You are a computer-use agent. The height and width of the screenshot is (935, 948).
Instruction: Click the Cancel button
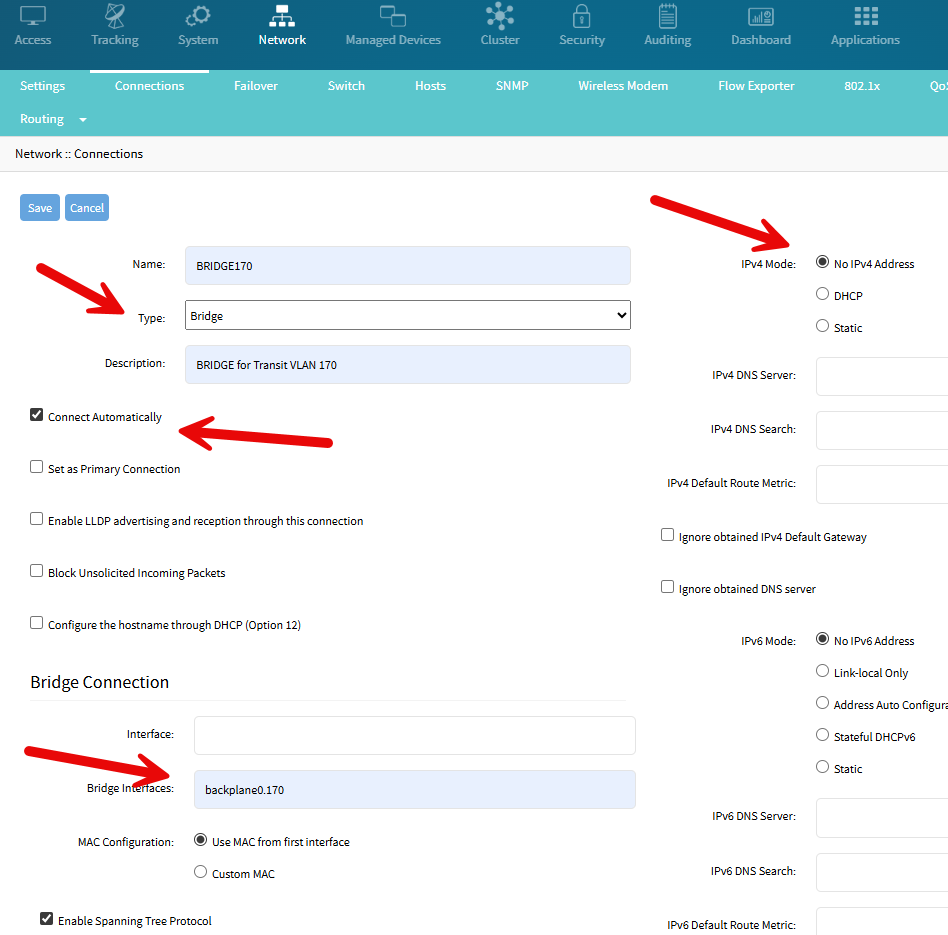click(87, 208)
